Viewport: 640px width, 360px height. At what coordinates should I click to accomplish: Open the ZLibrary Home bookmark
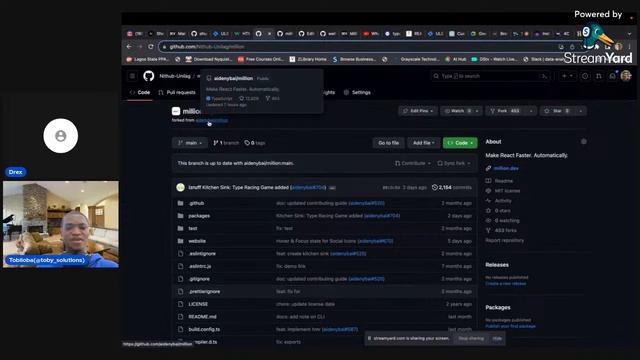pos(308,59)
